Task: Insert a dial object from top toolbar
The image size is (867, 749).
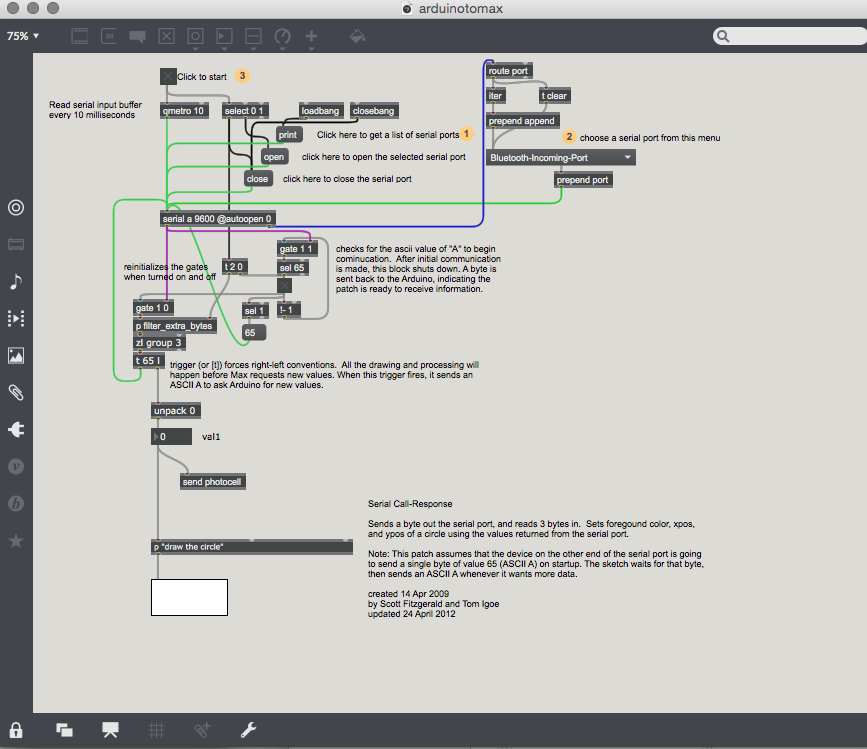Action: point(283,36)
